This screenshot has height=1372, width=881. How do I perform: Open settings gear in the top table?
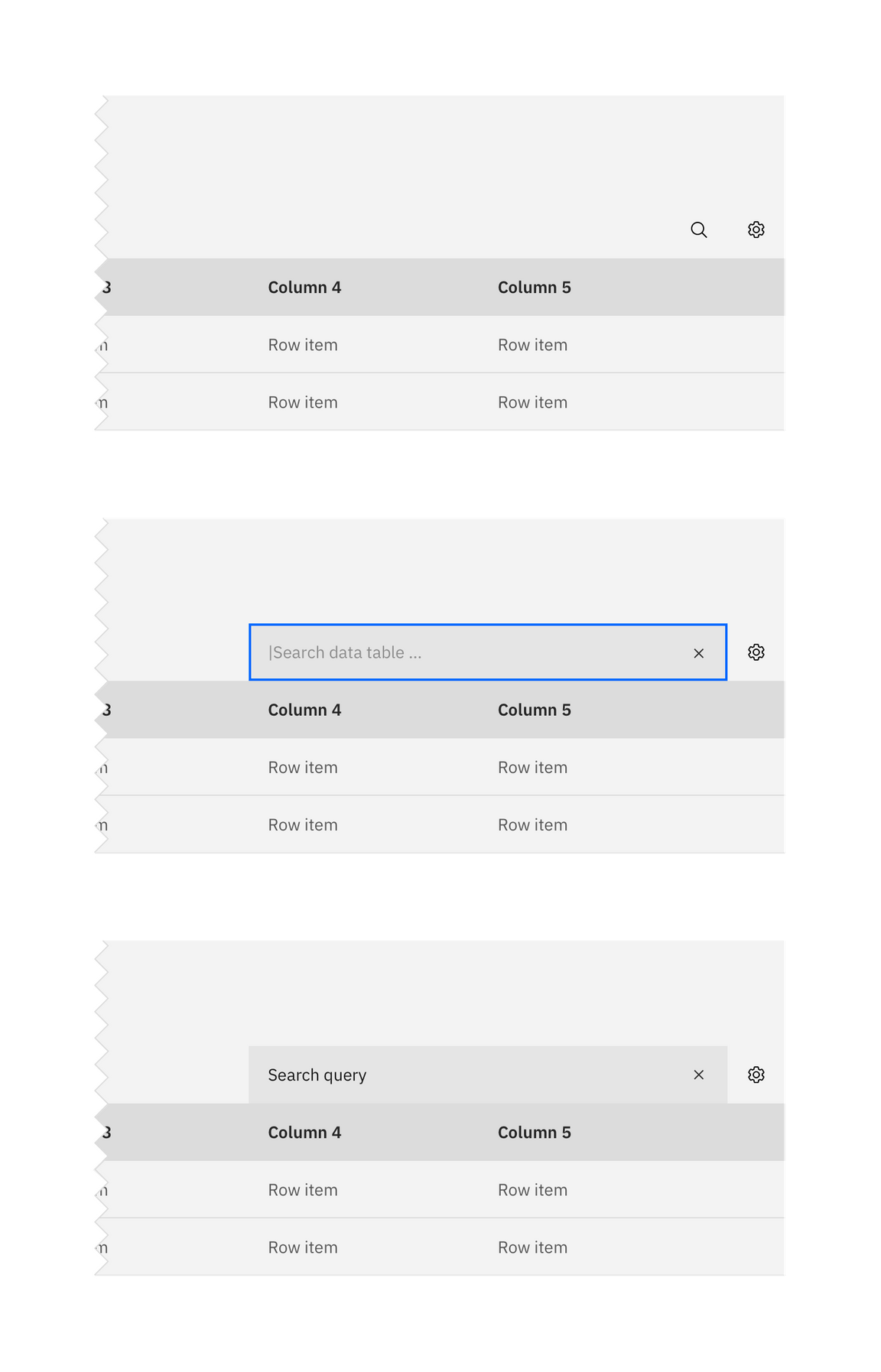tap(756, 229)
